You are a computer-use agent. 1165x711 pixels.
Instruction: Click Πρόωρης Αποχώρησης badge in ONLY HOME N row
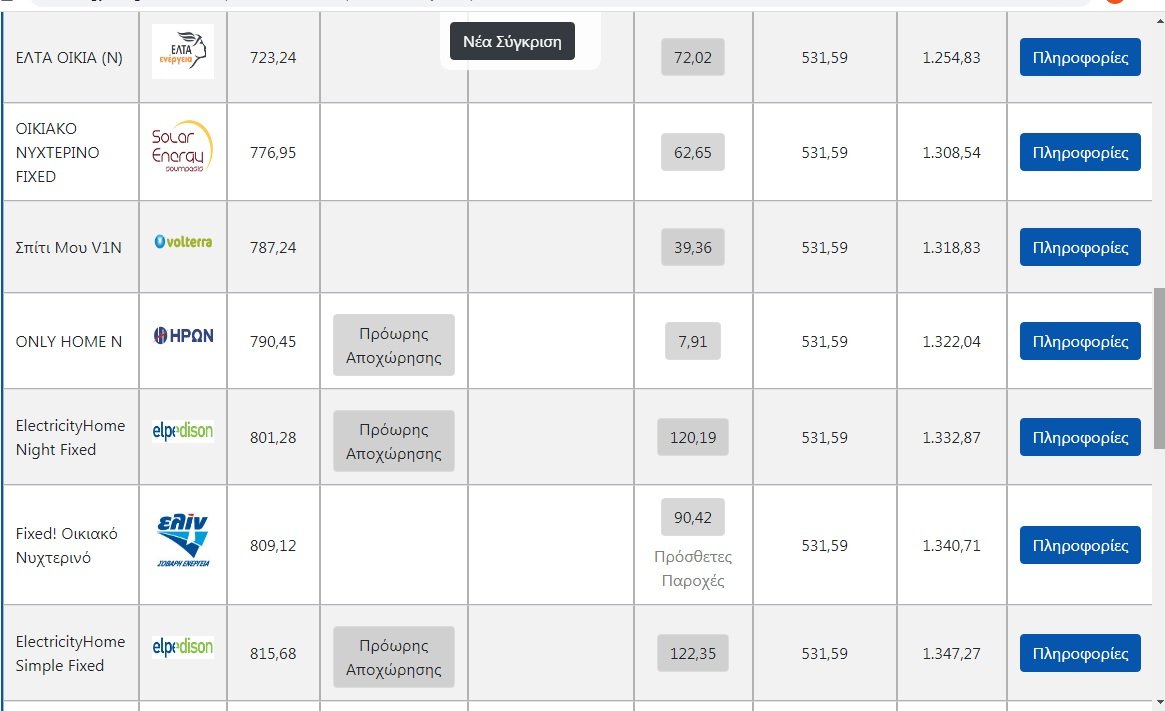[394, 345]
